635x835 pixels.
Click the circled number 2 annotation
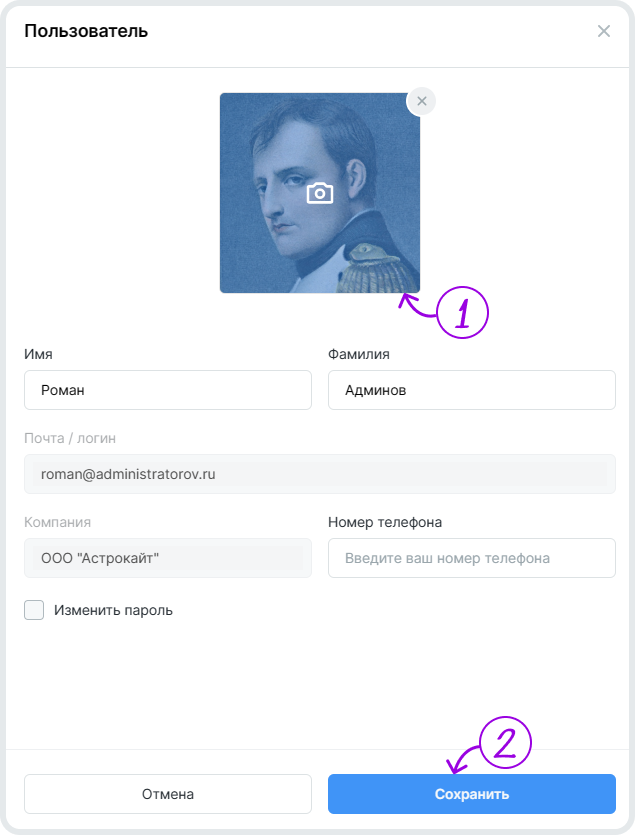tap(504, 742)
